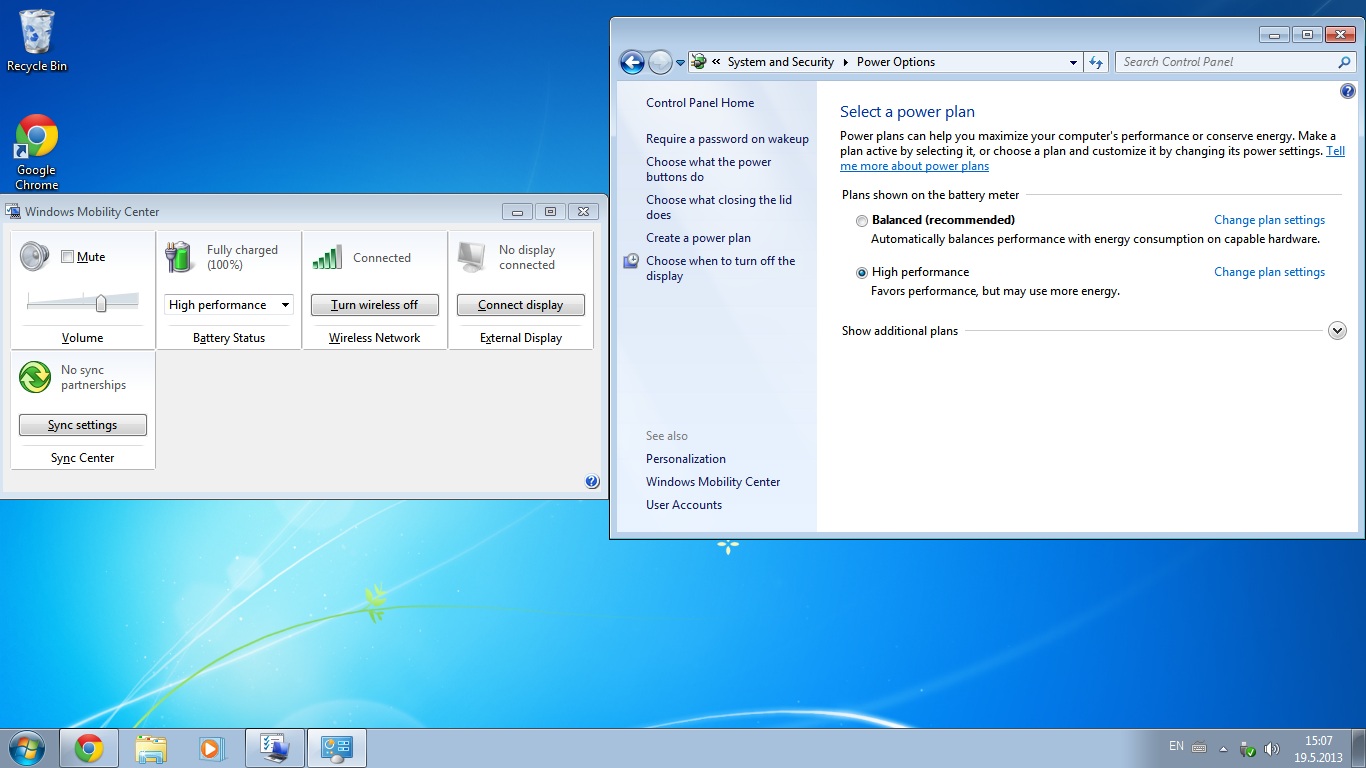Go back in Power Options window
The image size is (1366, 768).
click(632, 62)
